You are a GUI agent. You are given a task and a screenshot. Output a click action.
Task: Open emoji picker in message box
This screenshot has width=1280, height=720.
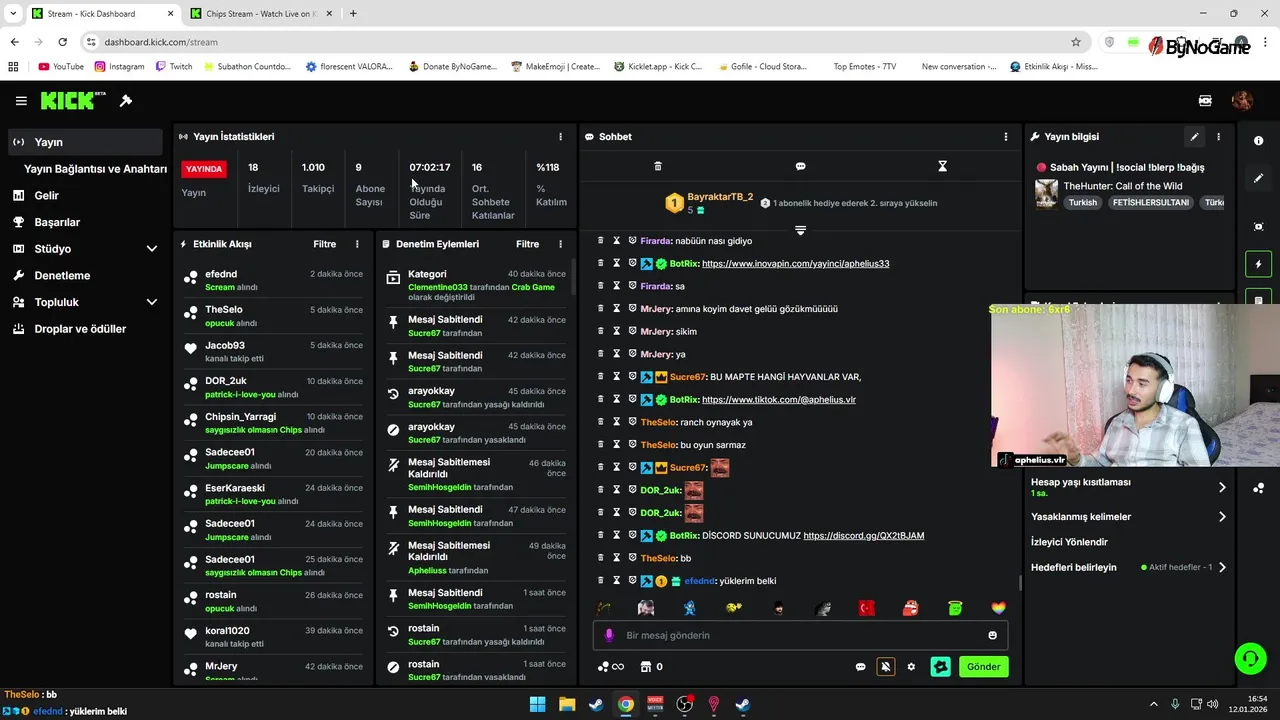click(992, 635)
